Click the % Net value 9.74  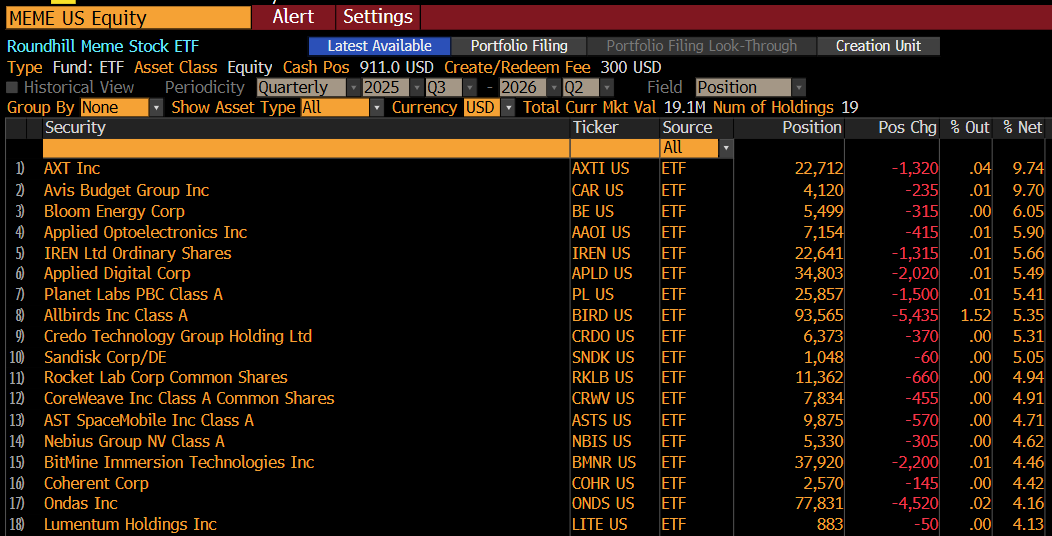(1029, 168)
